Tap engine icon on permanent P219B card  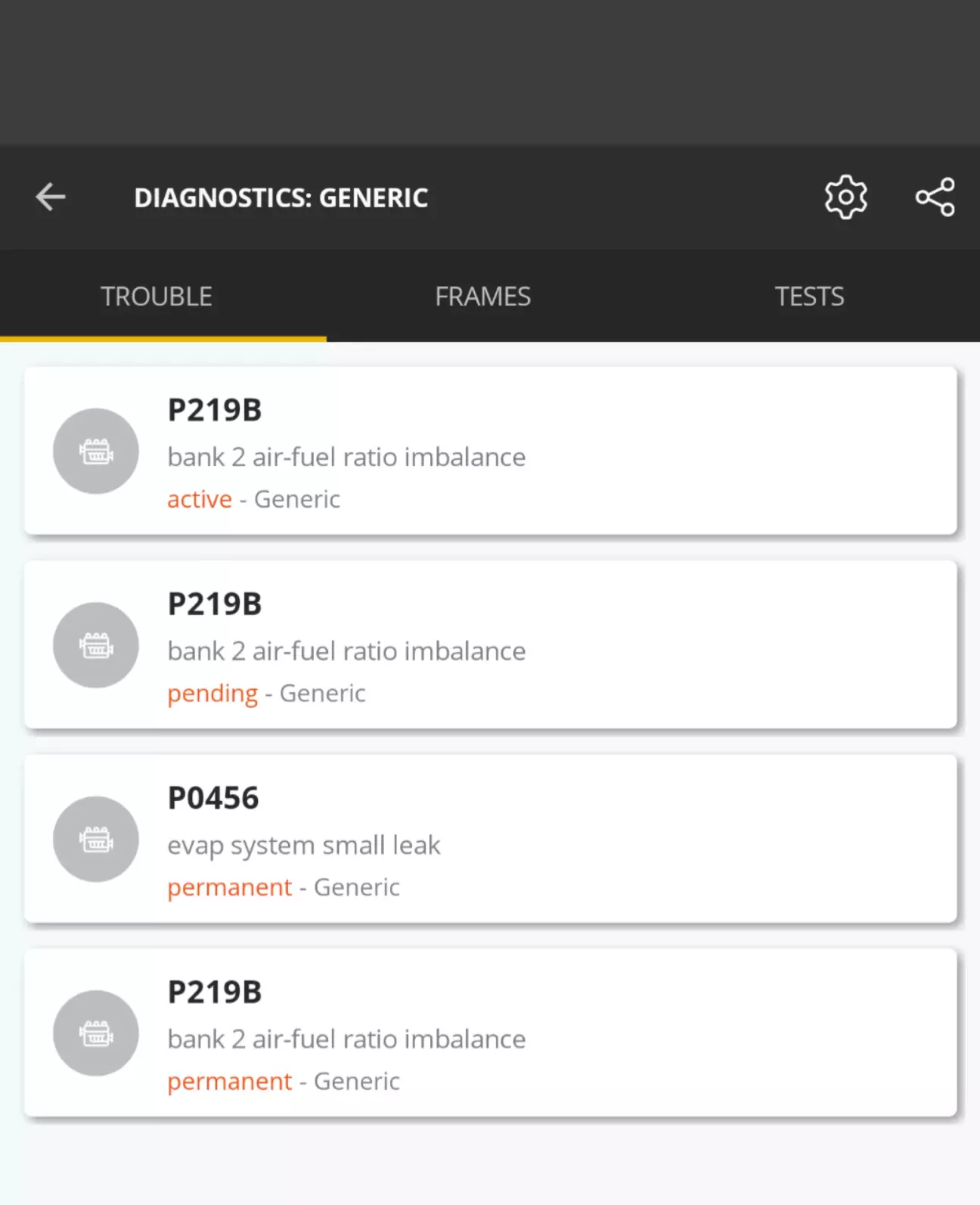click(x=96, y=1033)
